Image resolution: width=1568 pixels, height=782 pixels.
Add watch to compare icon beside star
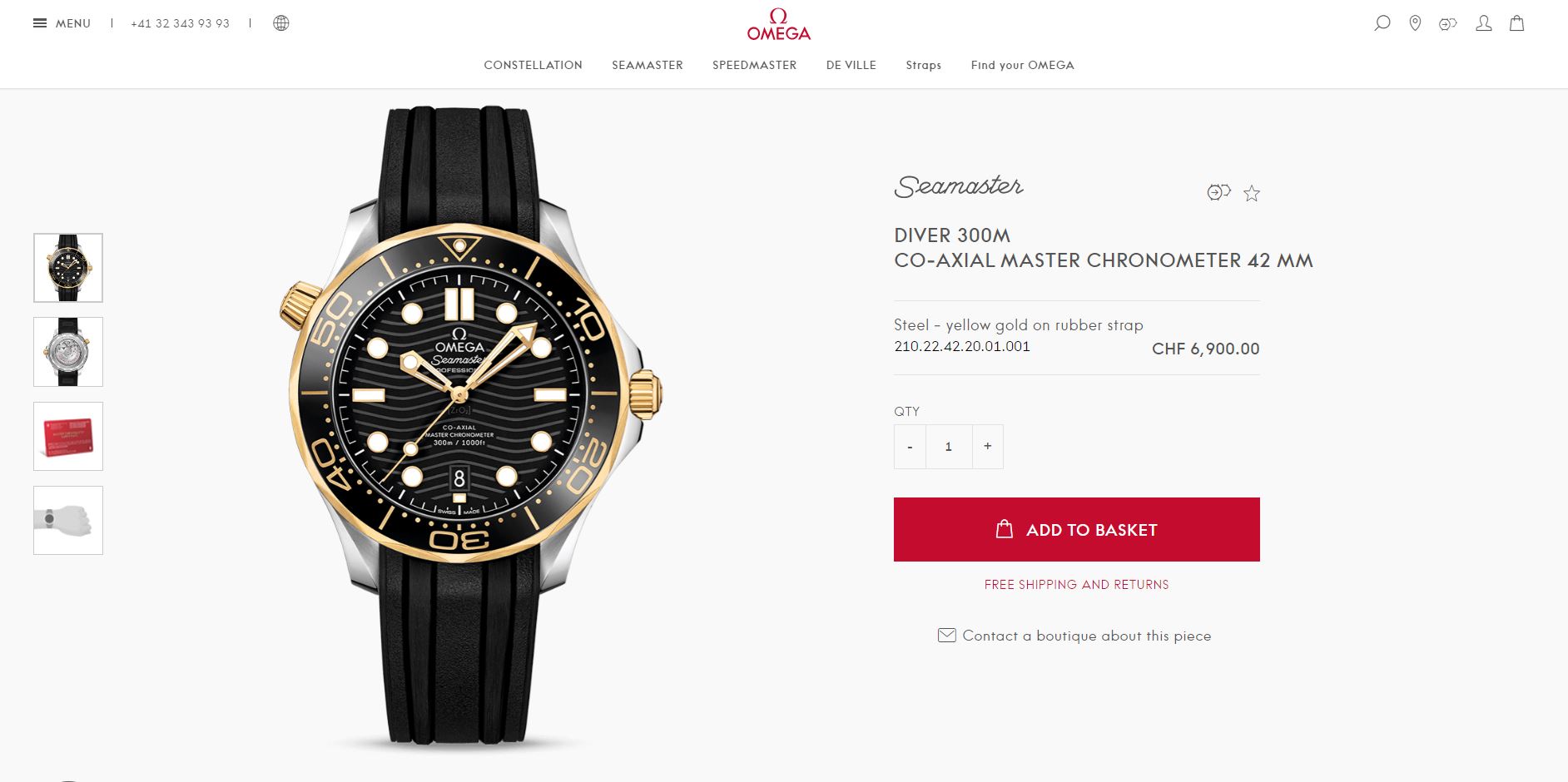coord(1218,193)
